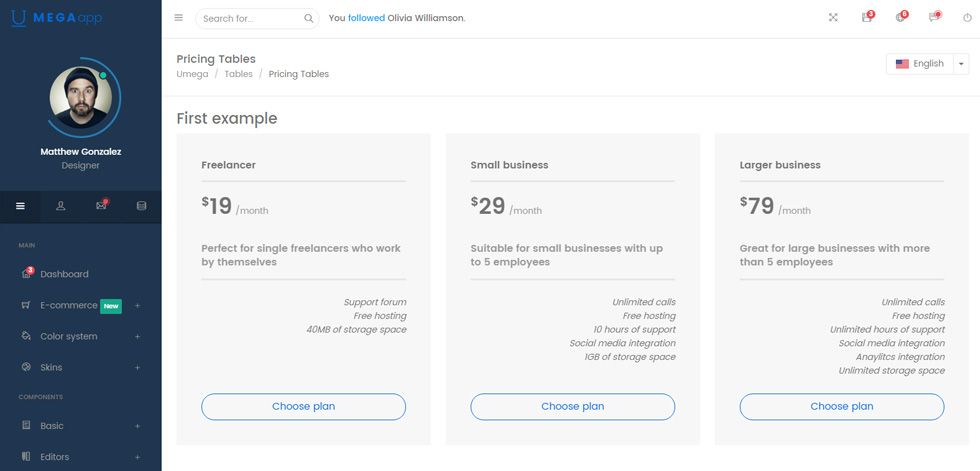Click the English language button
980x471 pixels.
click(x=920, y=64)
